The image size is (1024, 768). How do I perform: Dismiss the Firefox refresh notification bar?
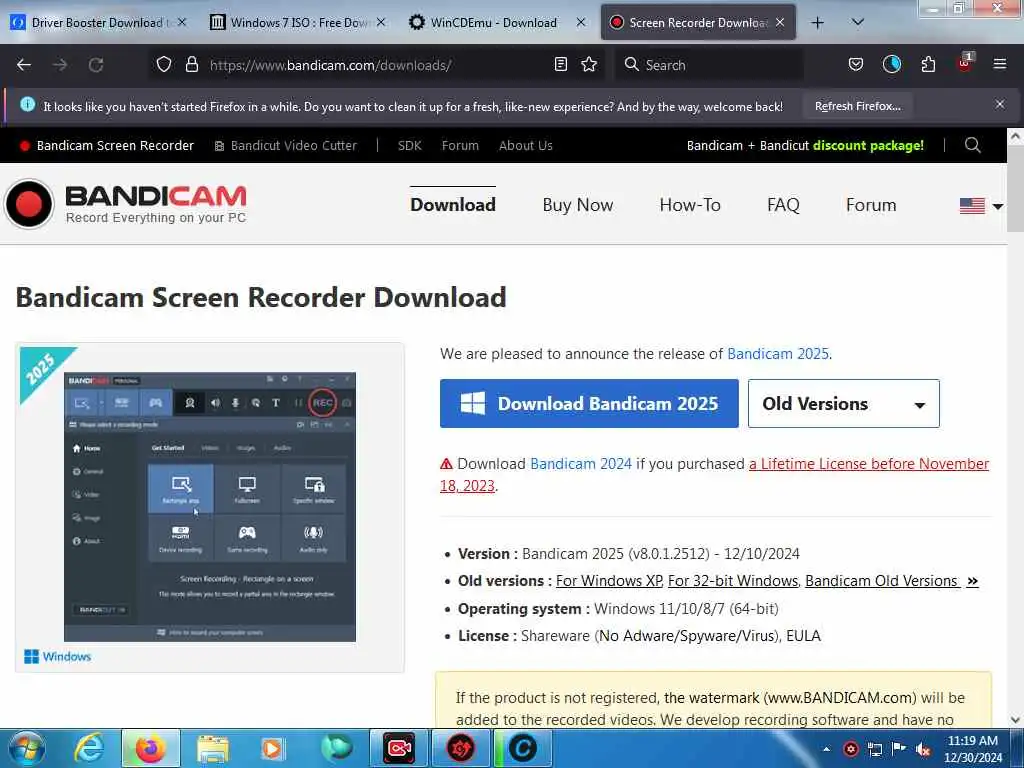click(x=999, y=104)
